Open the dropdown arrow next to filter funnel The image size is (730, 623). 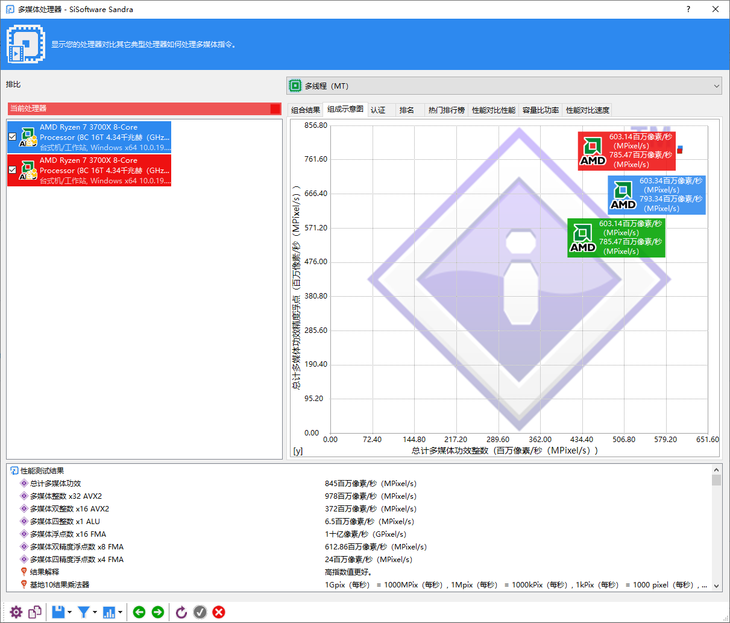95,612
